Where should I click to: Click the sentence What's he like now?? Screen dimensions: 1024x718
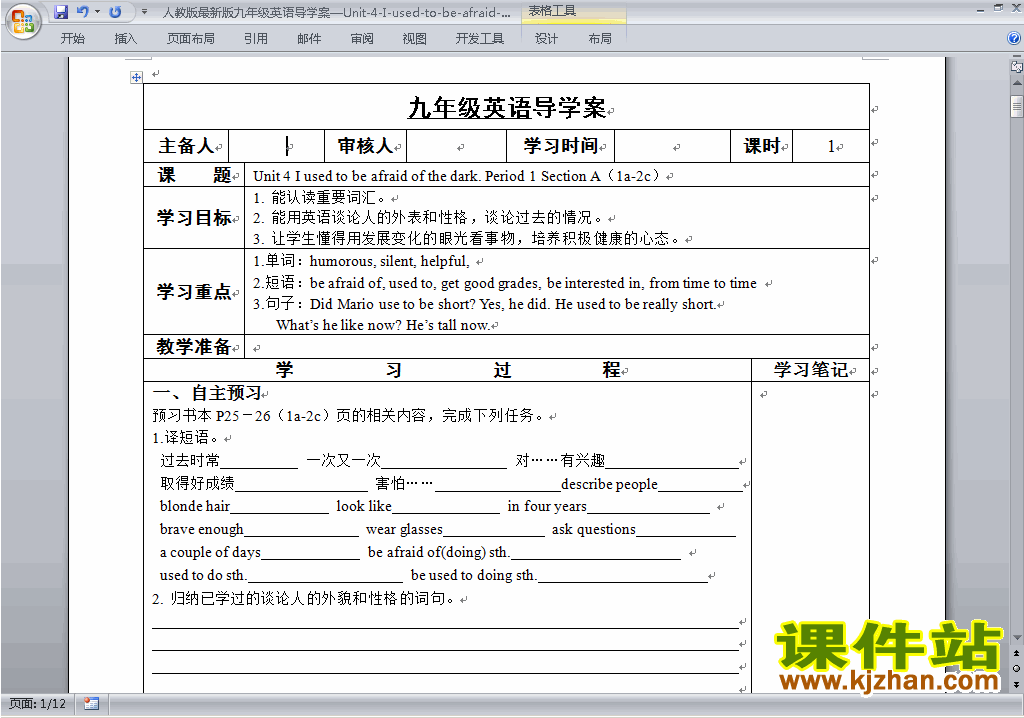[x=339, y=325]
